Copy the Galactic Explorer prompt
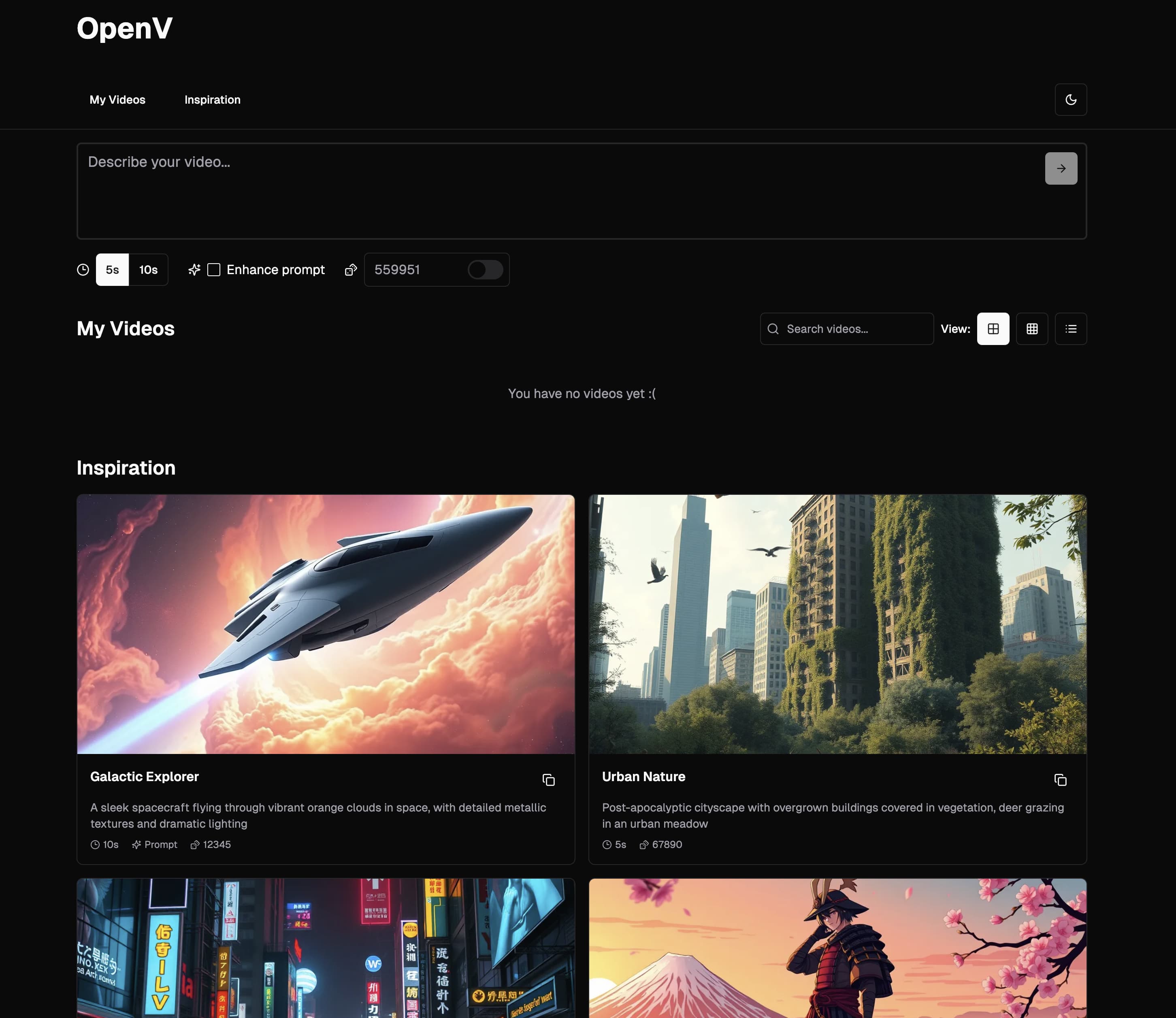 pos(548,780)
